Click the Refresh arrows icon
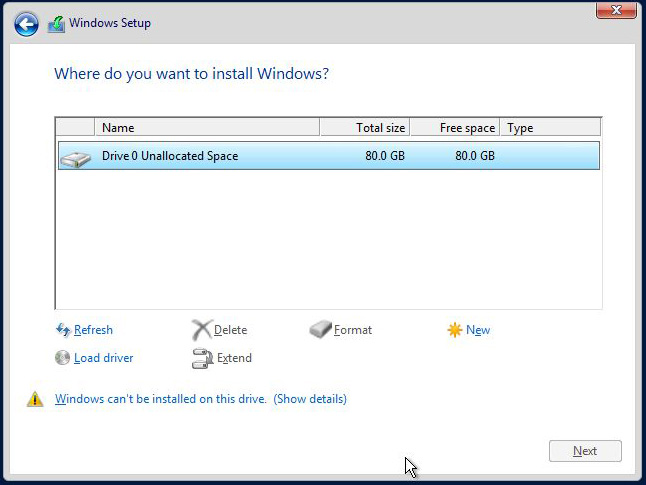 pos(63,330)
